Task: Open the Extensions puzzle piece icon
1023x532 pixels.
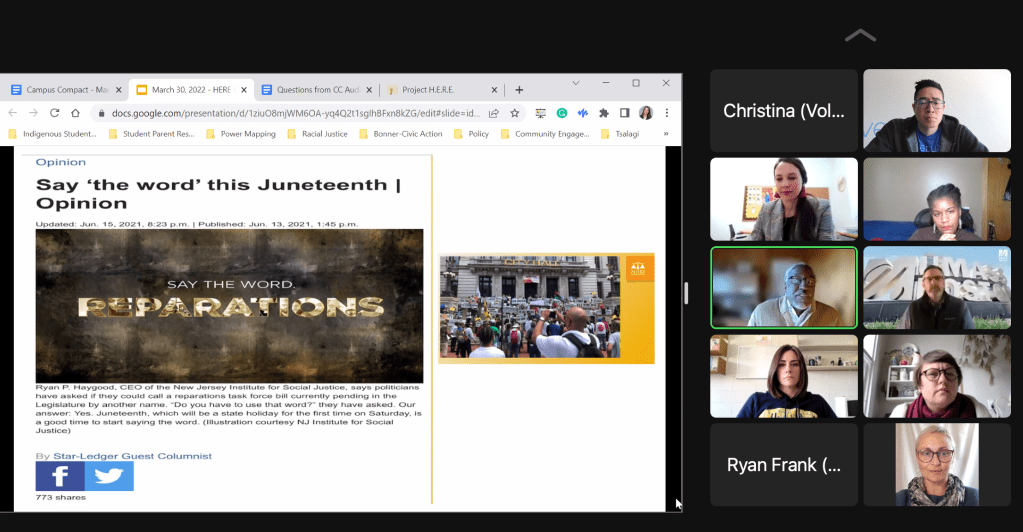Action: point(604,113)
